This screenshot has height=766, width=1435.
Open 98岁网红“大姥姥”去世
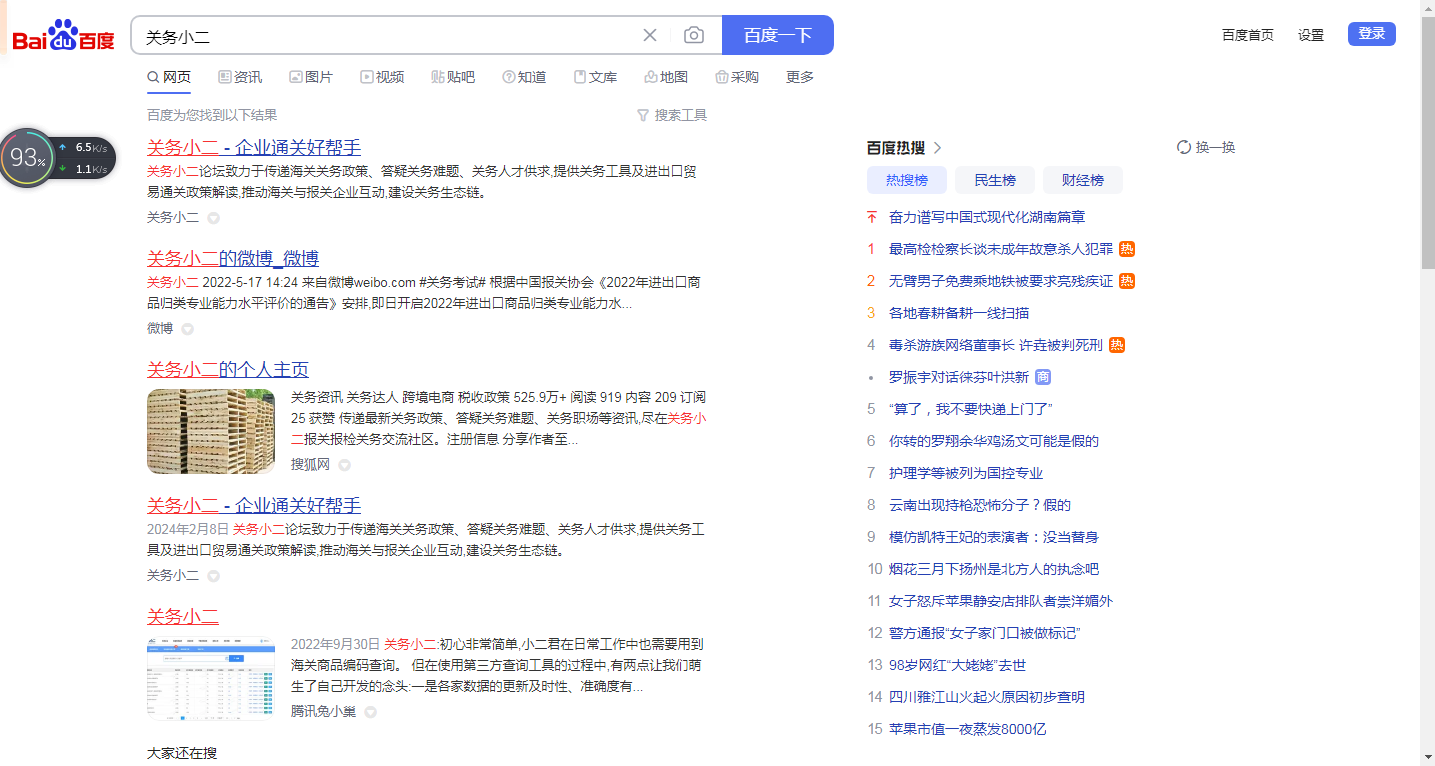pyautogui.click(x=958, y=665)
